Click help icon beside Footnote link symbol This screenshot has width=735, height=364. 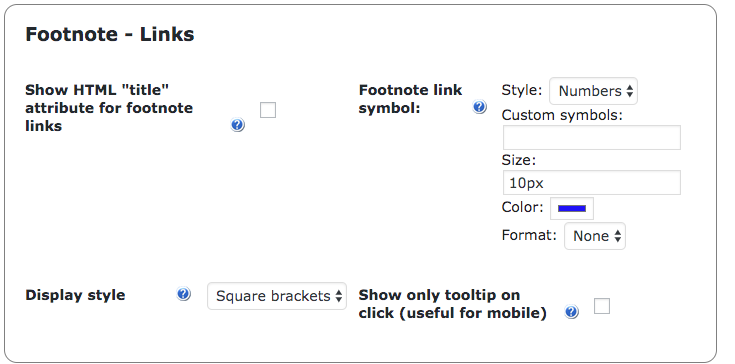coord(479,107)
